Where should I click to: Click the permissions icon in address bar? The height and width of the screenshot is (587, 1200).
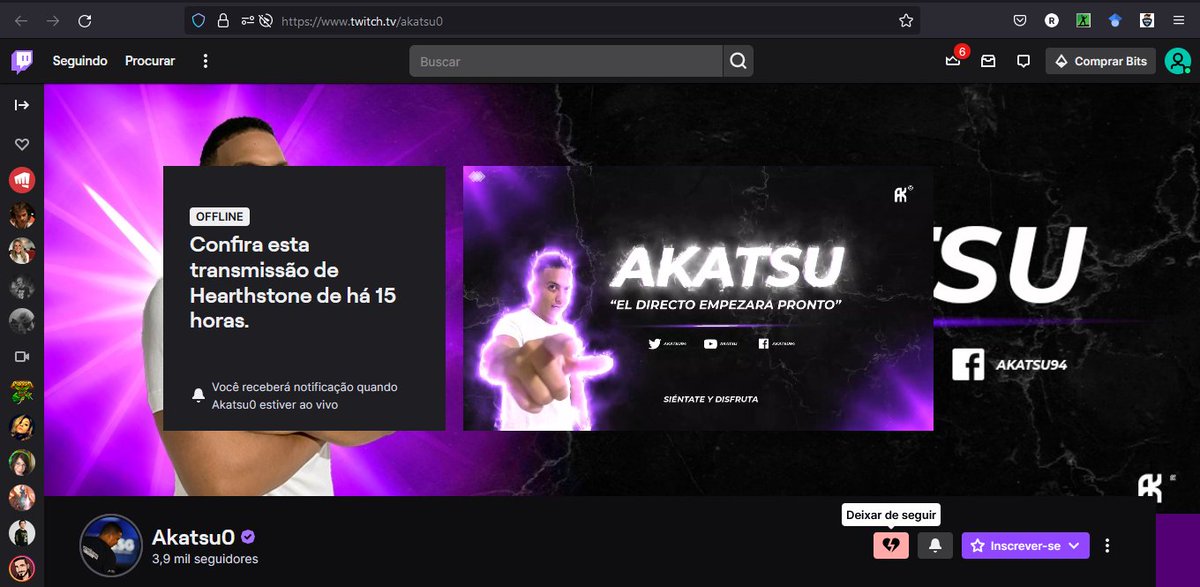click(246, 20)
